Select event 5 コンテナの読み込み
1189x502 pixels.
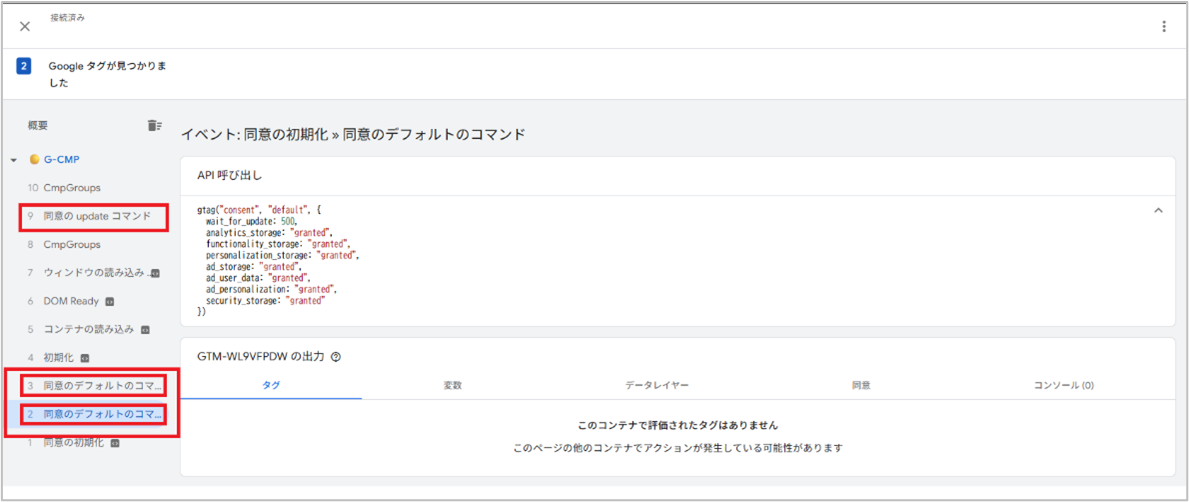[87, 329]
